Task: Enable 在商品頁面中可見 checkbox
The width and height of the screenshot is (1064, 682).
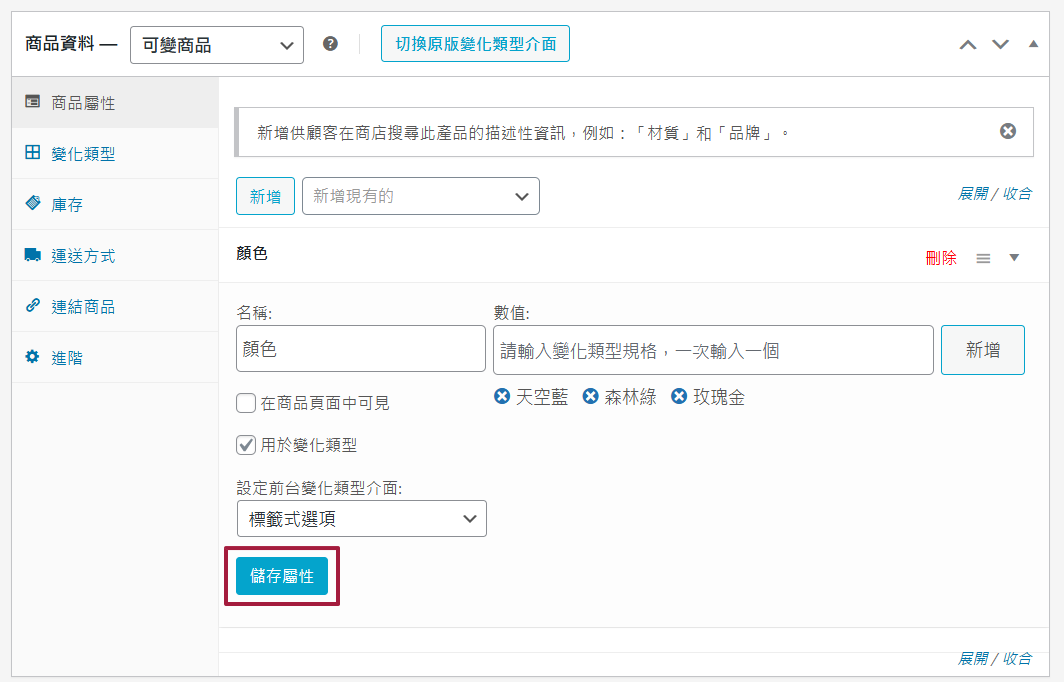Action: pos(246,403)
